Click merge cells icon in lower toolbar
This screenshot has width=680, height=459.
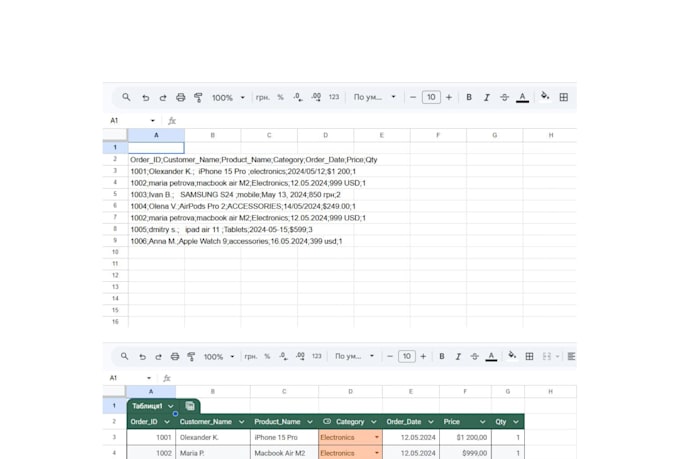click(546, 356)
